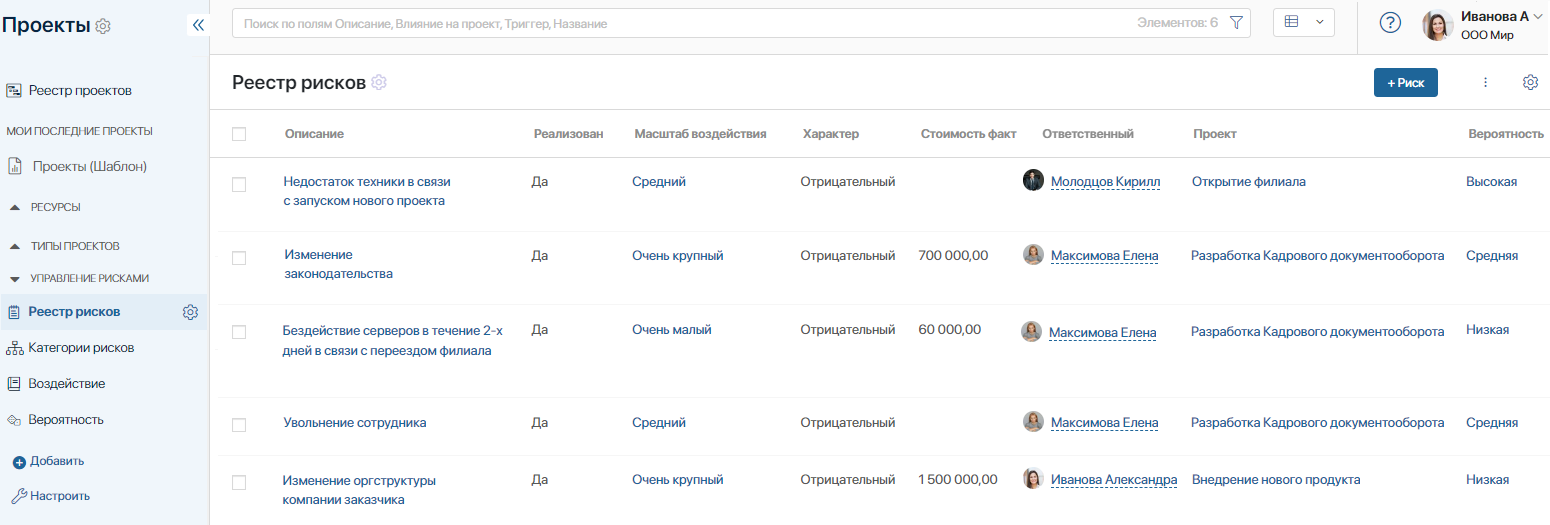
Task: Click the risk search input field
Action: [680, 23]
